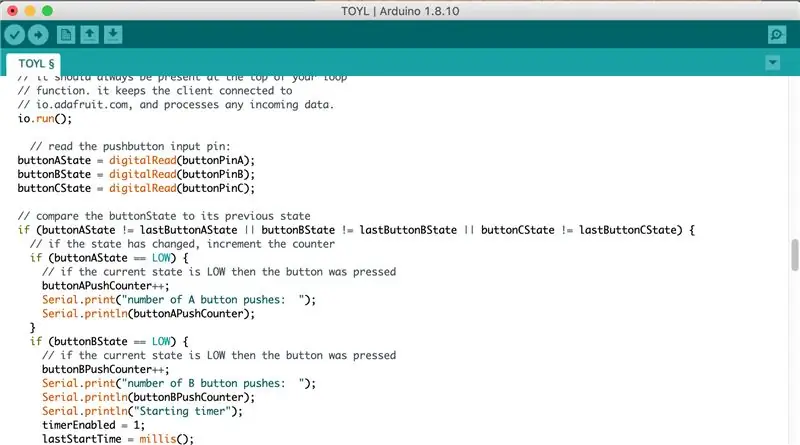Screen dimensions: 800x445
Task: Click LOW in the buttonBState condition
Action: click(x=161, y=341)
